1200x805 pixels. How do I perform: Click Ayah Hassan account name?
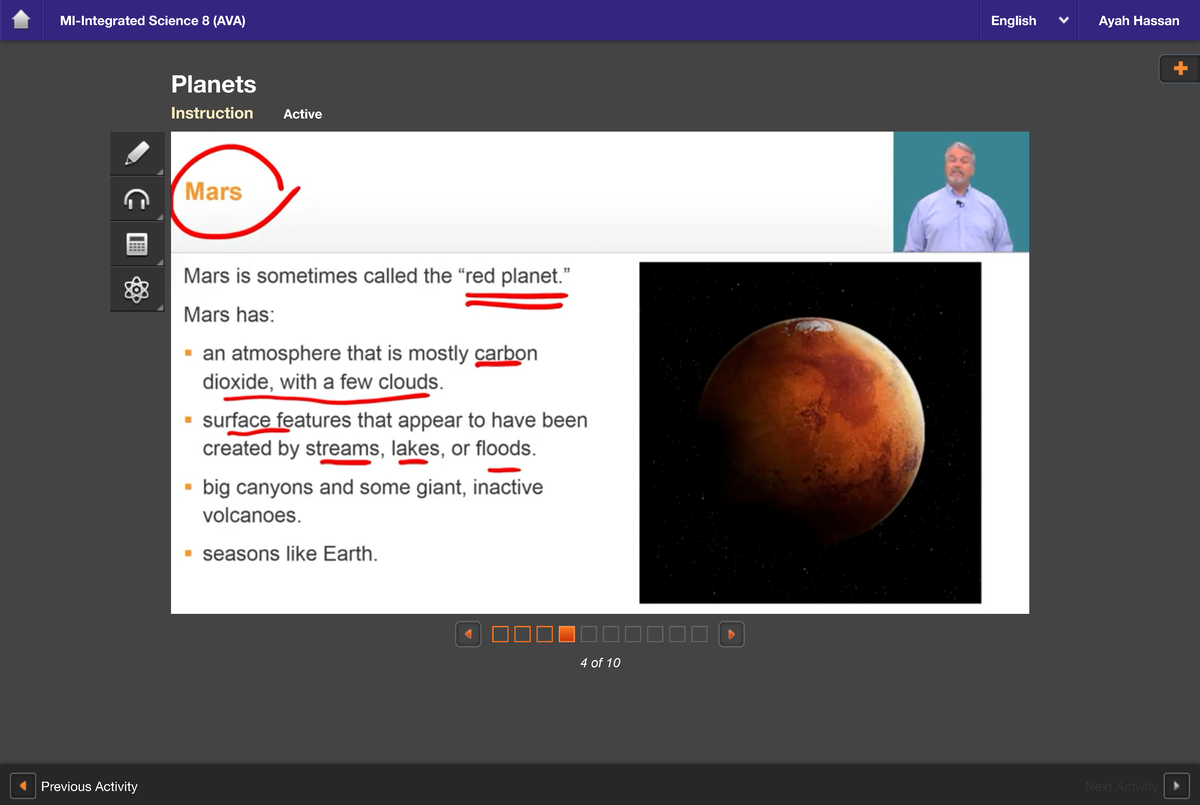pos(1139,20)
